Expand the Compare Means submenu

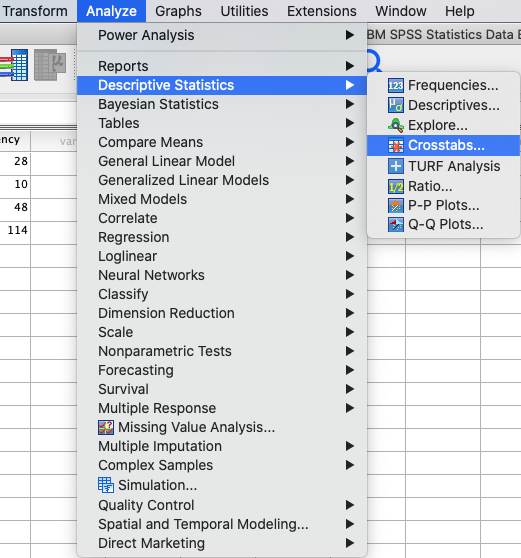click(222, 142)
